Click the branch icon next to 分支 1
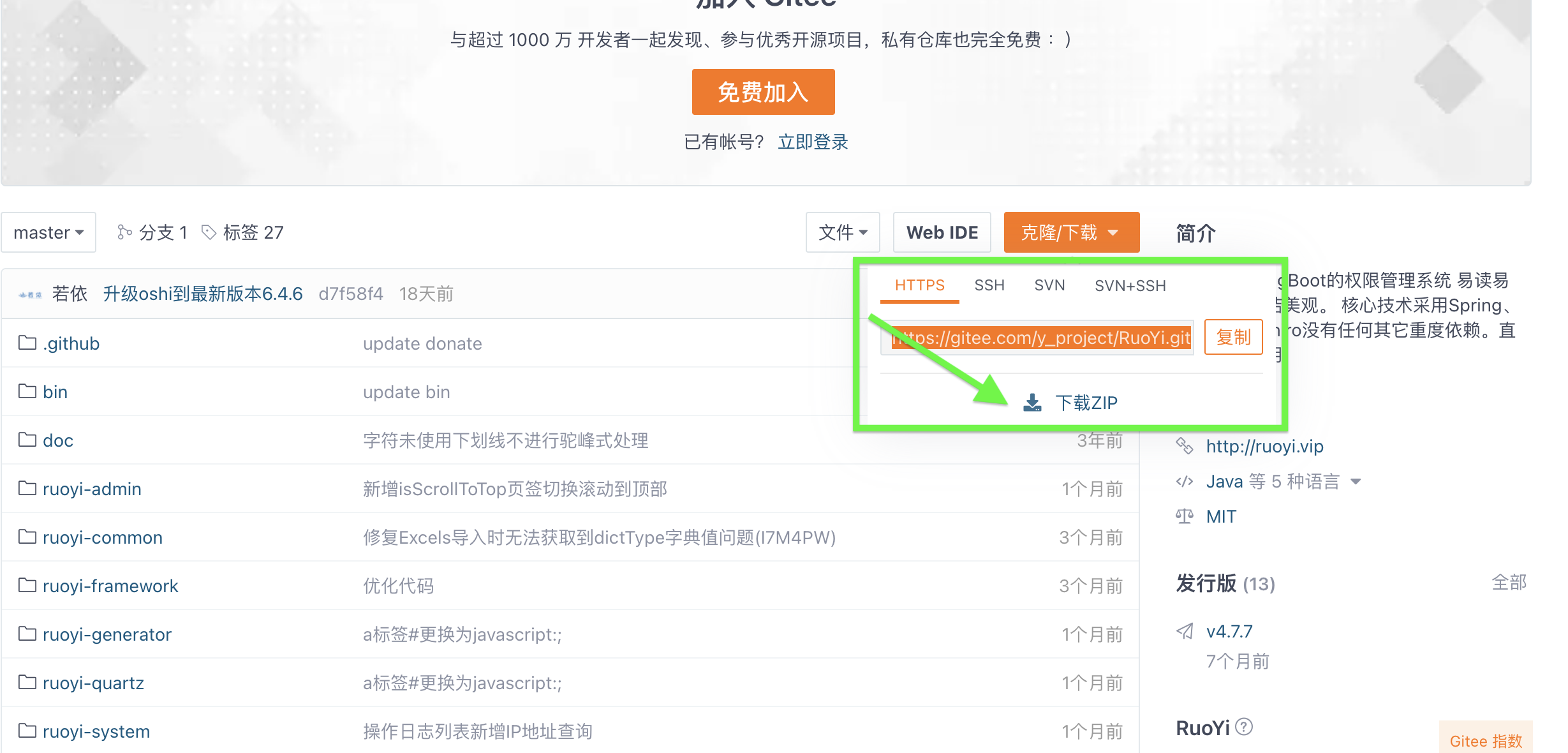Viewport: 1568px width, 753px height. point(124,232)
